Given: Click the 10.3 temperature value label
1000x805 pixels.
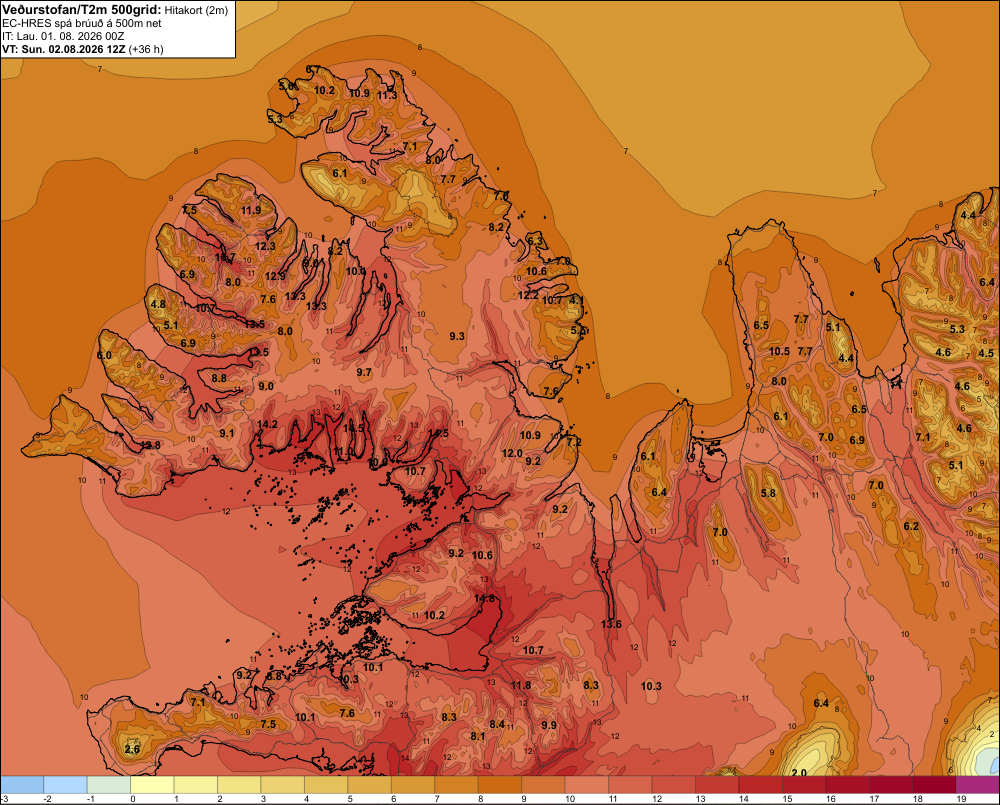Looking at the screenshot, I should coord(651,686).
